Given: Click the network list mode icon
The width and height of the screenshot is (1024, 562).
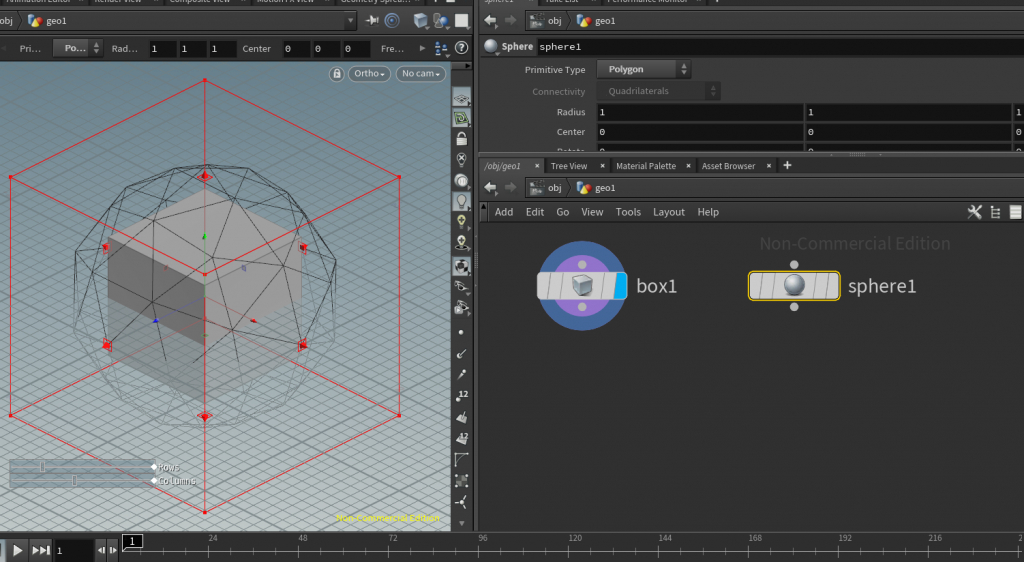Looking at the screenshot, I should pos(995,212).
